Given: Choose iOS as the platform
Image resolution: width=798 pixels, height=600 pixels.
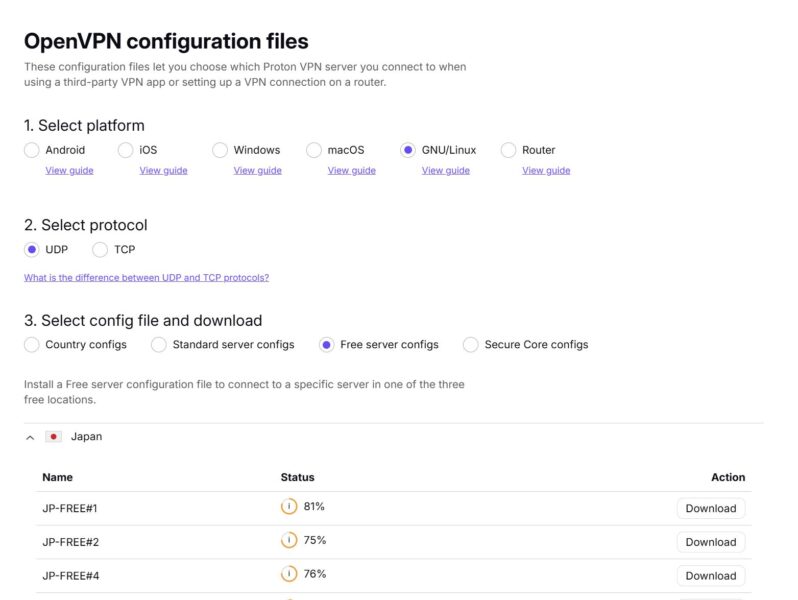Looking at the screenshot, I should point(126,150).
